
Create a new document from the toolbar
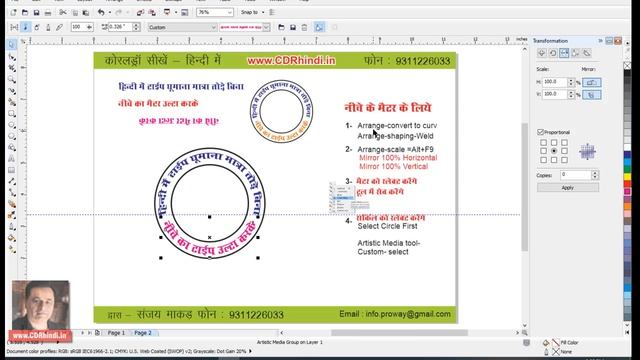(x=13, y=13)
